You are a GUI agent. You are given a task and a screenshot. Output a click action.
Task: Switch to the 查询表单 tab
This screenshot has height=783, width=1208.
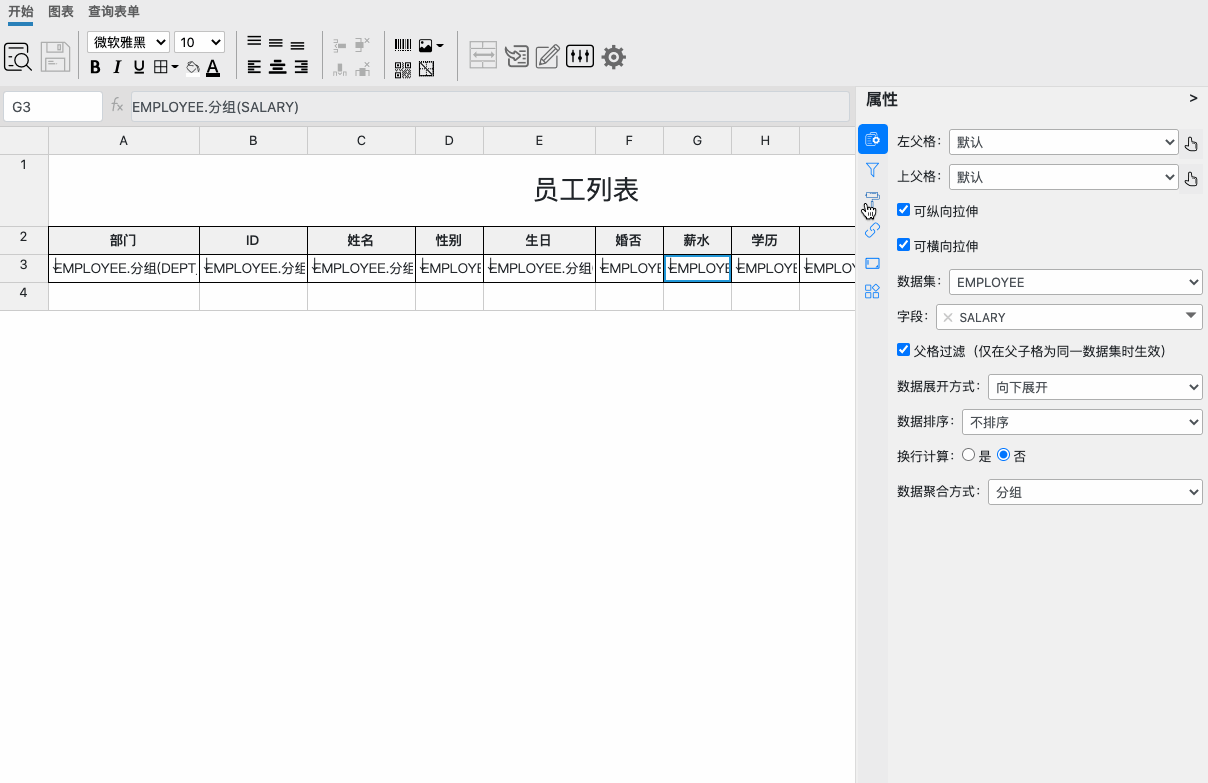tap(114, 12)
